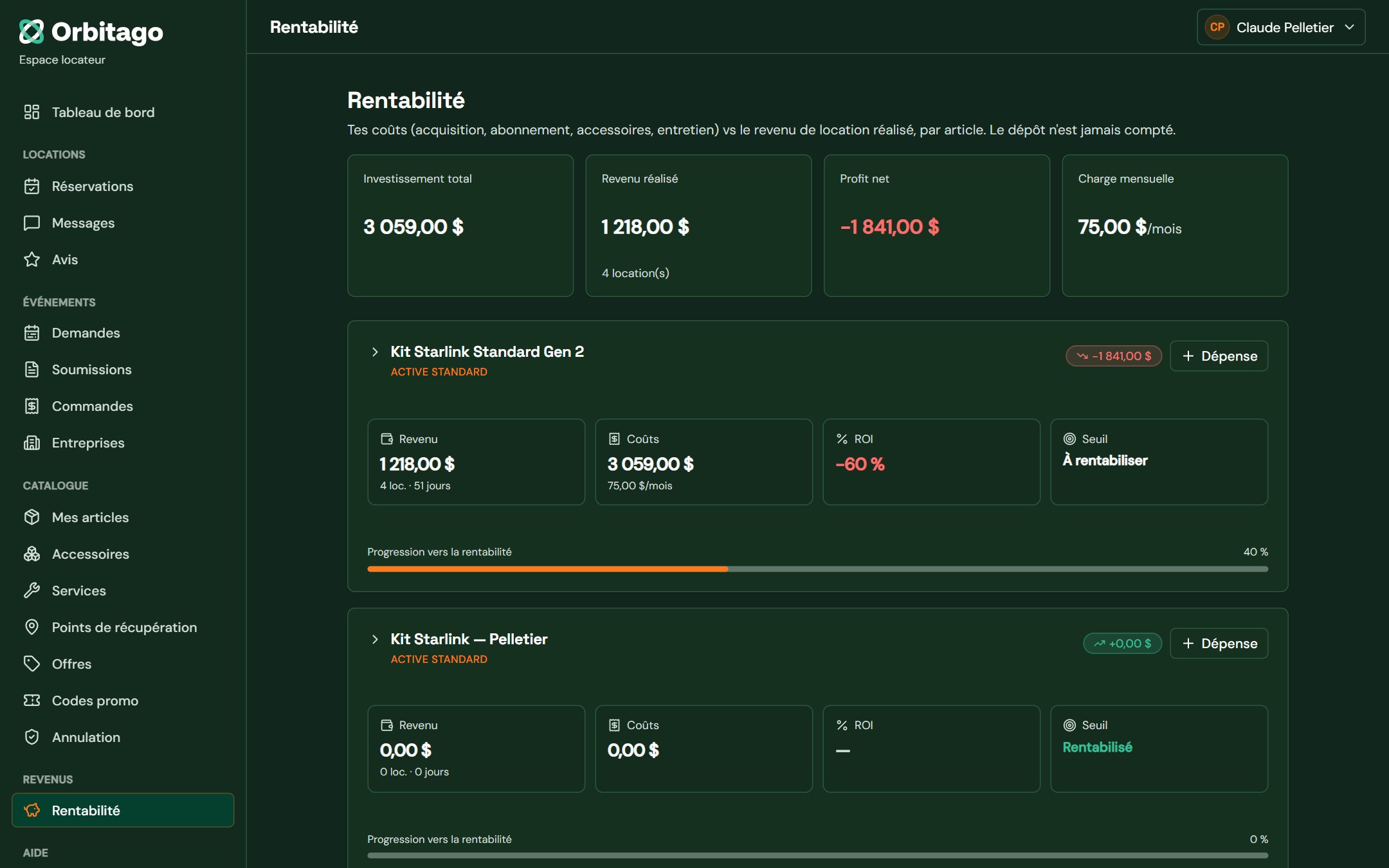Click the Codes promo ticket icon
Viewport: 1389px width, 868px height.
pyautogui.click(x=32, y=701)
